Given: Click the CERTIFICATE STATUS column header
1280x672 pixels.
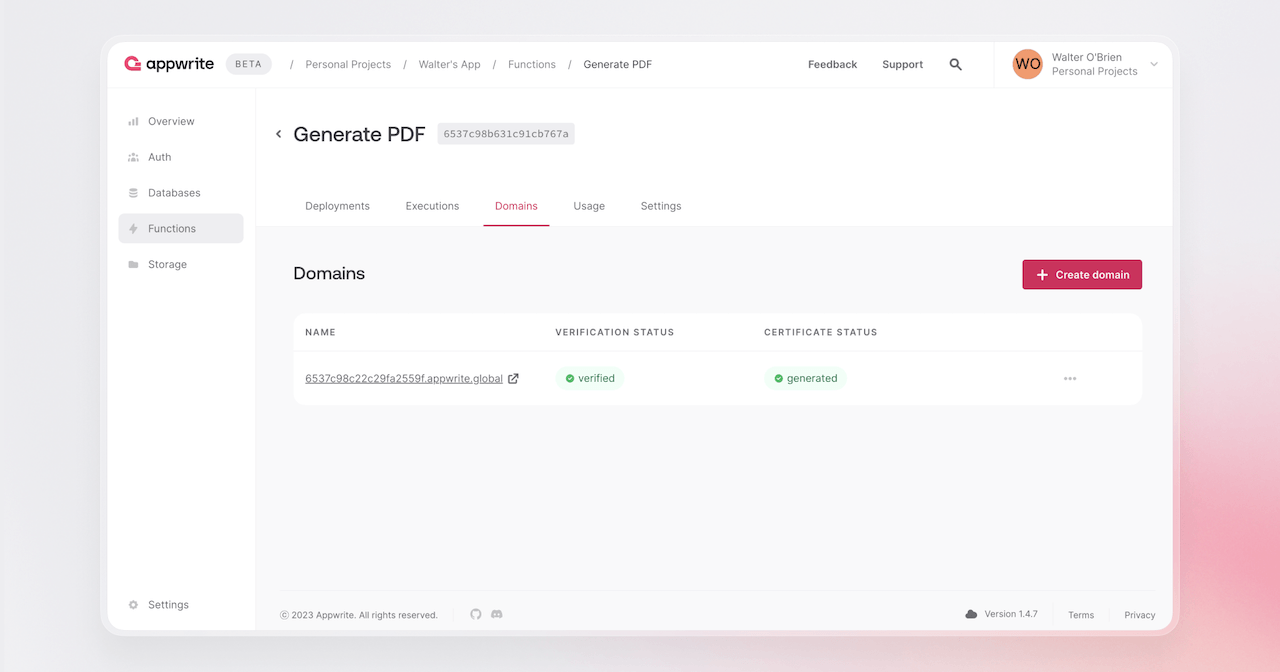Looking at the screenshot, I should coord(821,332).
